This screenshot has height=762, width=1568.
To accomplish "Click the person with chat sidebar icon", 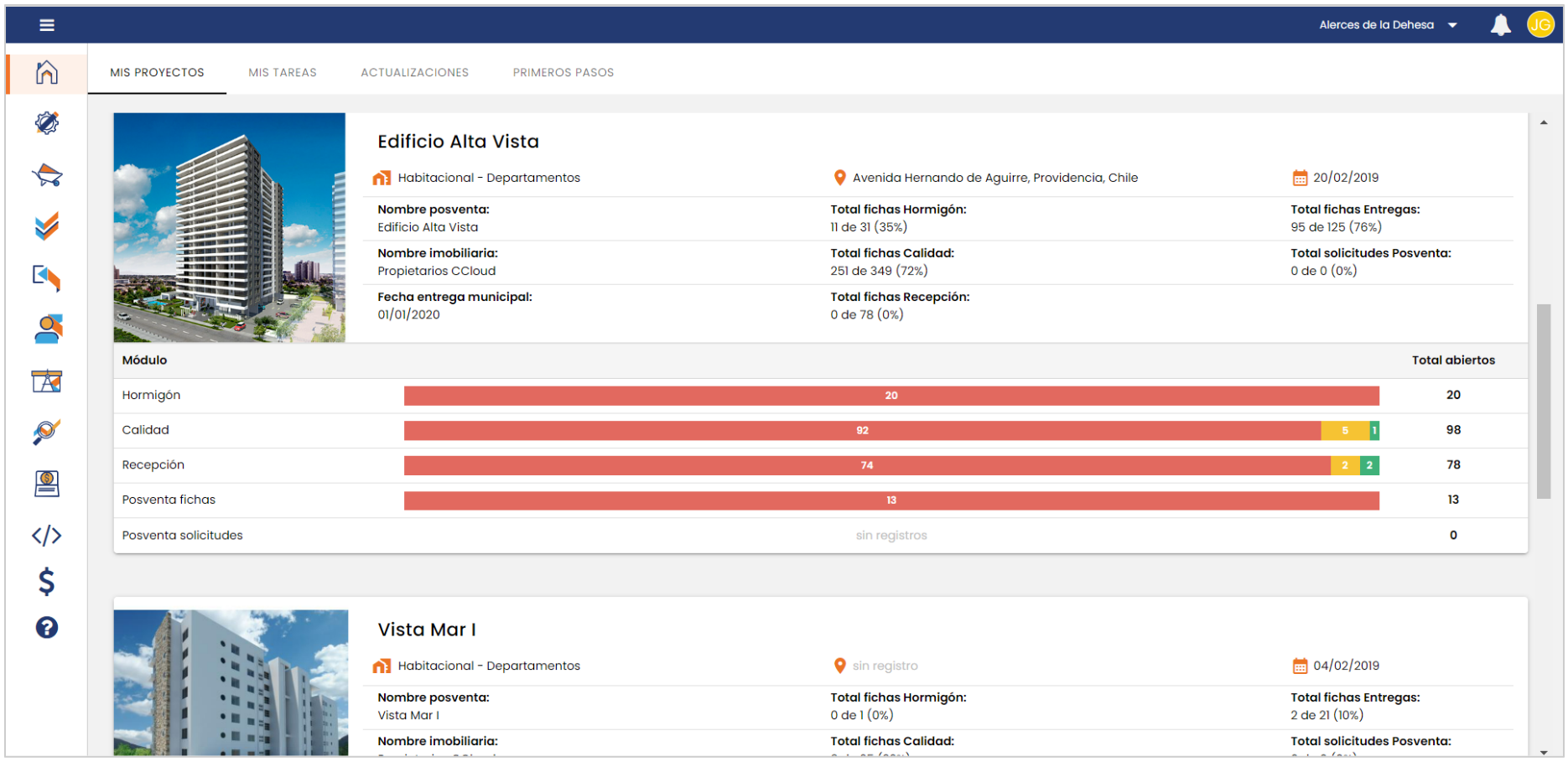I will click(x=47, y=329).
